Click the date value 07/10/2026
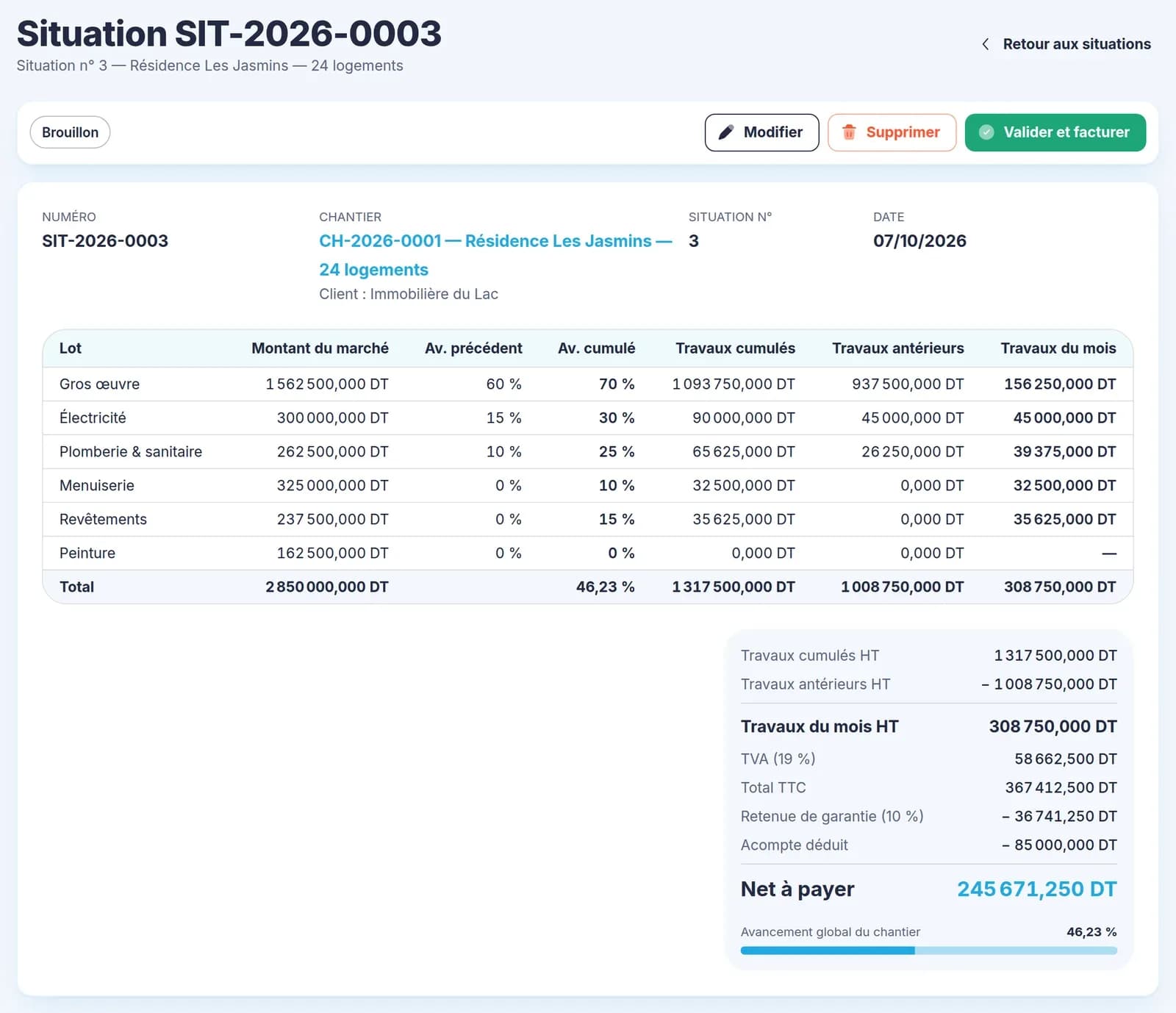This screenshot has height=1013, width=1176. pos(919,240)
